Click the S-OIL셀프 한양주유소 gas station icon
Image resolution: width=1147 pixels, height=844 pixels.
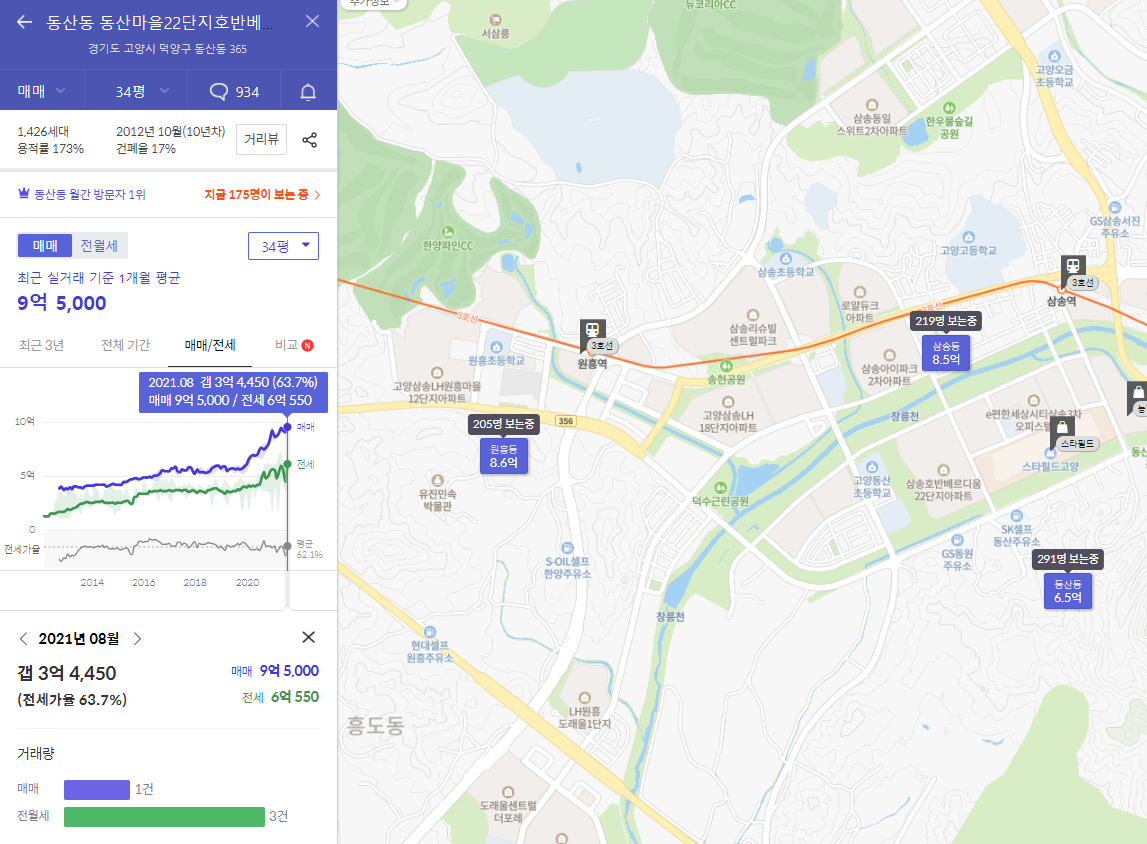(x=567, y=548)
